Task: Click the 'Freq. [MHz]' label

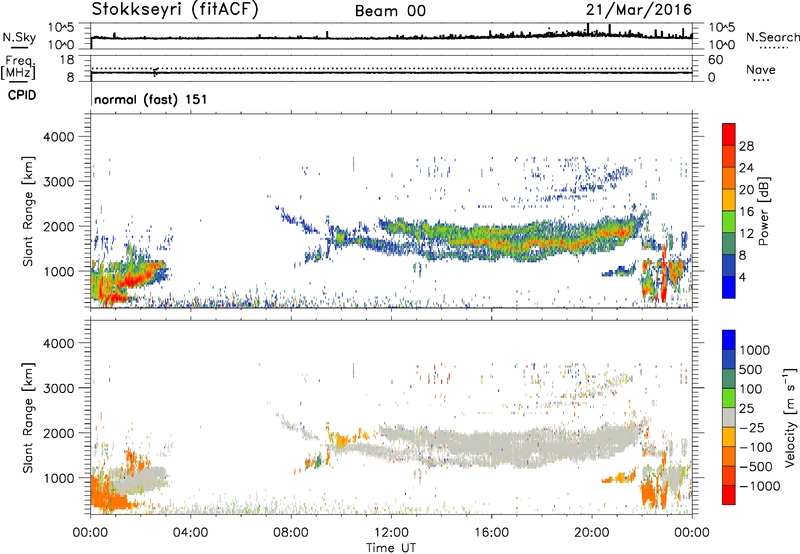Action: [x=18, y=68]
